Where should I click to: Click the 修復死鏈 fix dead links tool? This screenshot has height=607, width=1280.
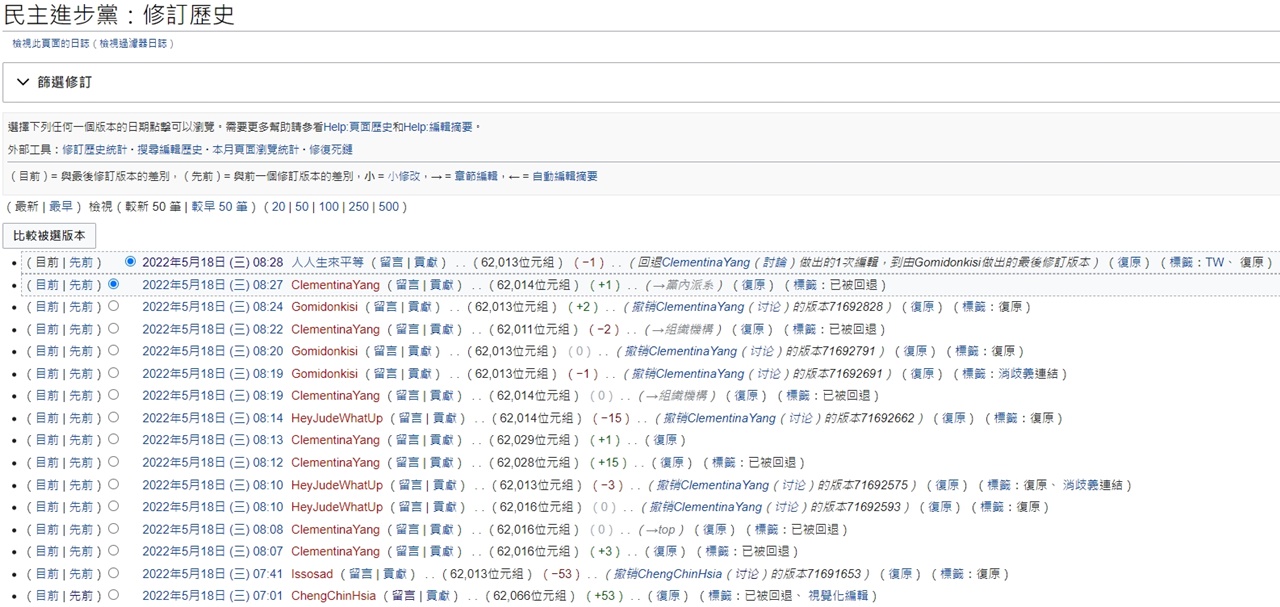[x=330, y=149]
